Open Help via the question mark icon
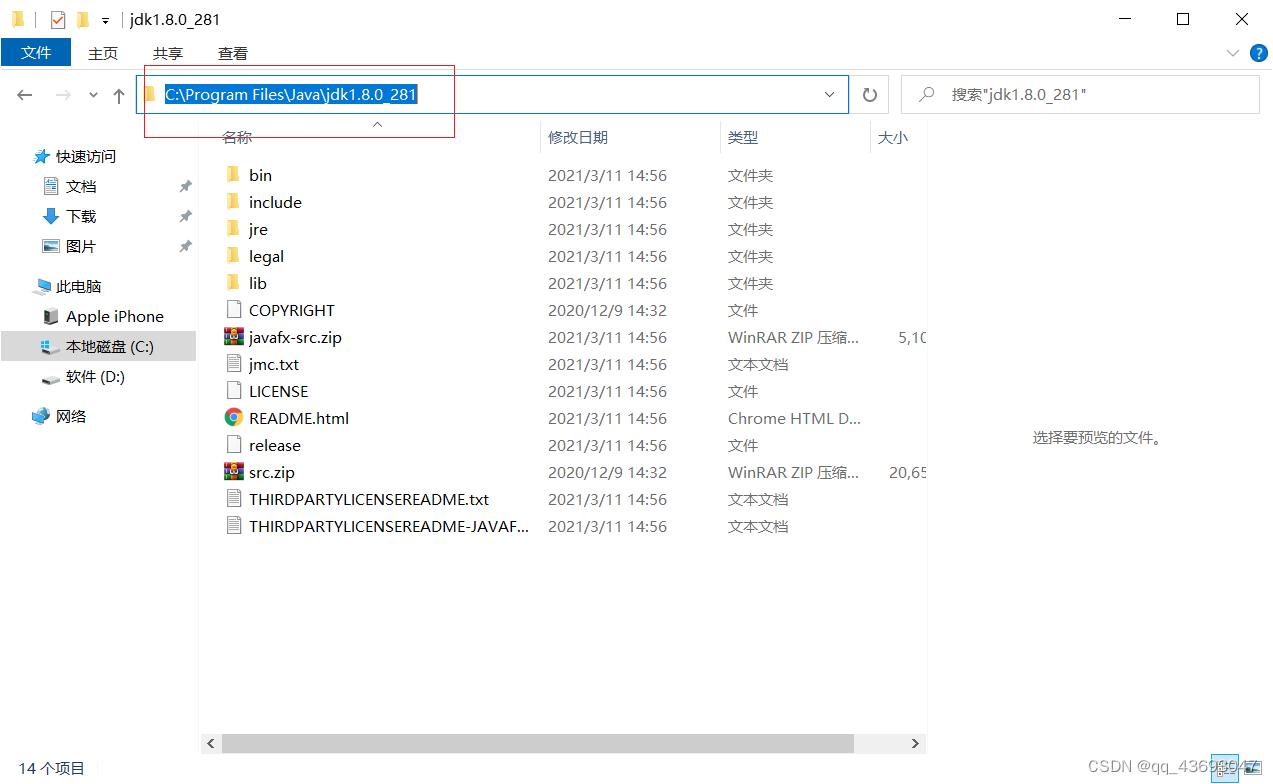The image size is (1273, 784). pos(1258,53)
